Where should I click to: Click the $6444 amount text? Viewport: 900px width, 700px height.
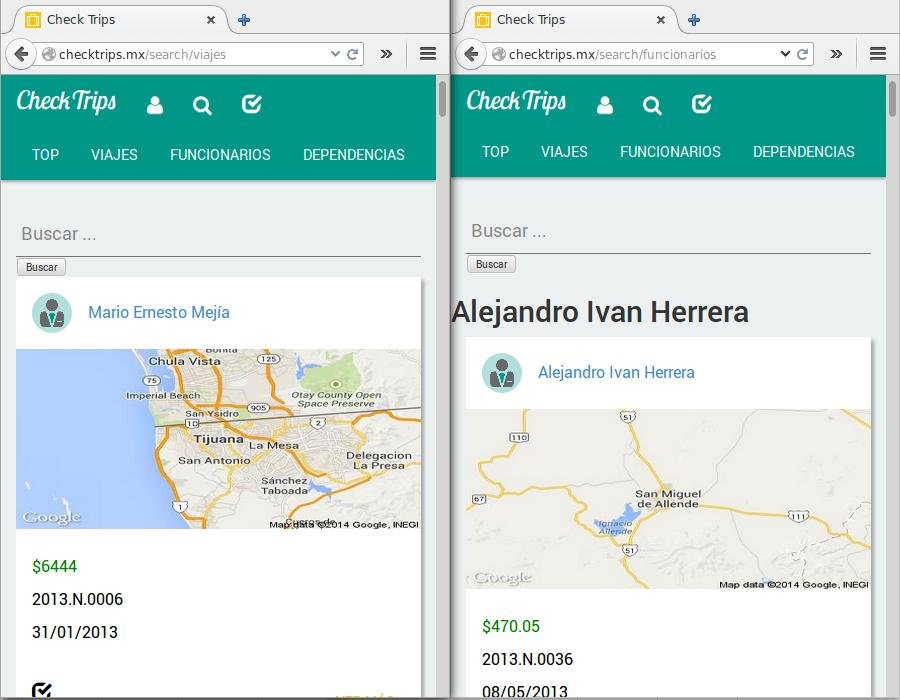55,567
